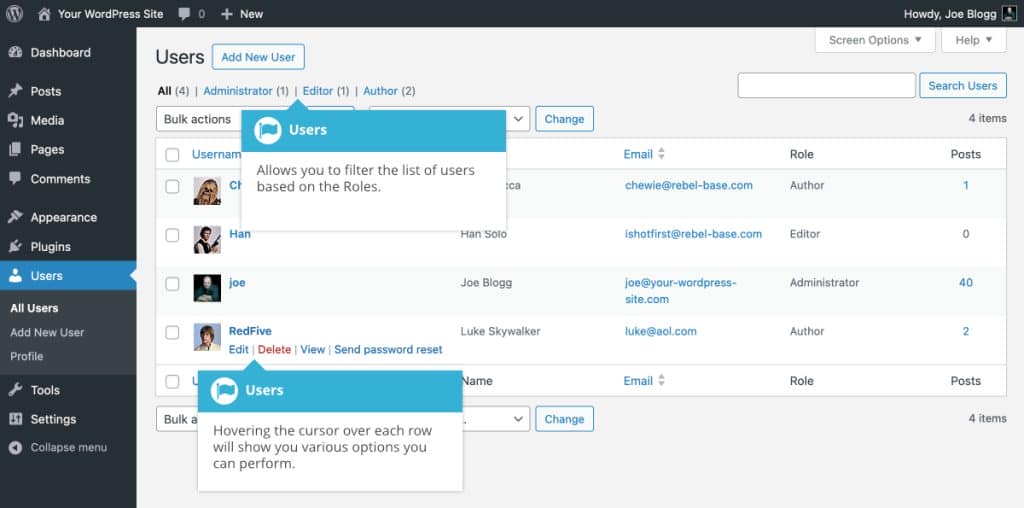Click the home icon beside Your WordPress Site
1024x508 pixels.
[x=44, y=14]
